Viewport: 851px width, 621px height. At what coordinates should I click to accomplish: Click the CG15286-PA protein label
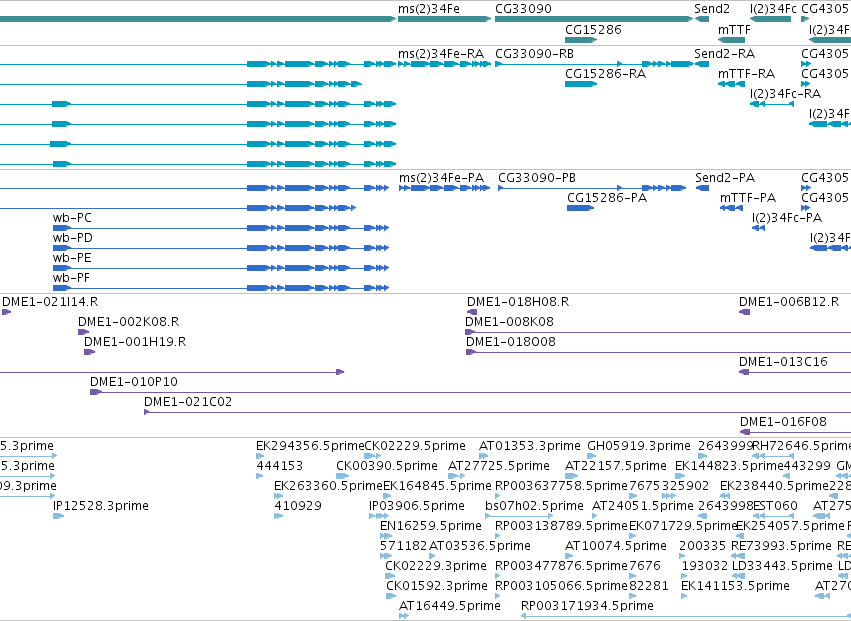point(607,198)
